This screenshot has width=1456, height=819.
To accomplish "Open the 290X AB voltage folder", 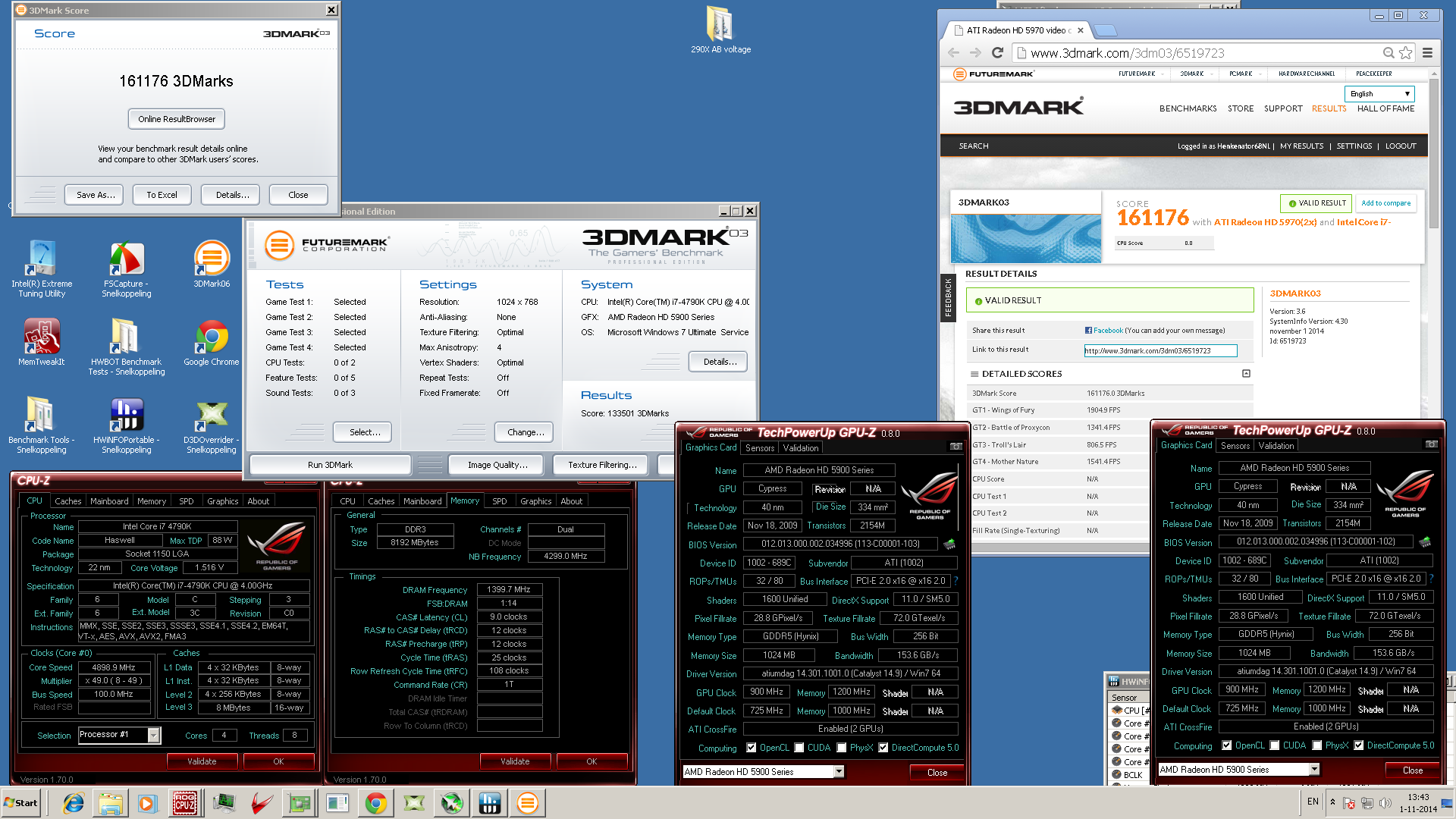I will pos(720,30).
